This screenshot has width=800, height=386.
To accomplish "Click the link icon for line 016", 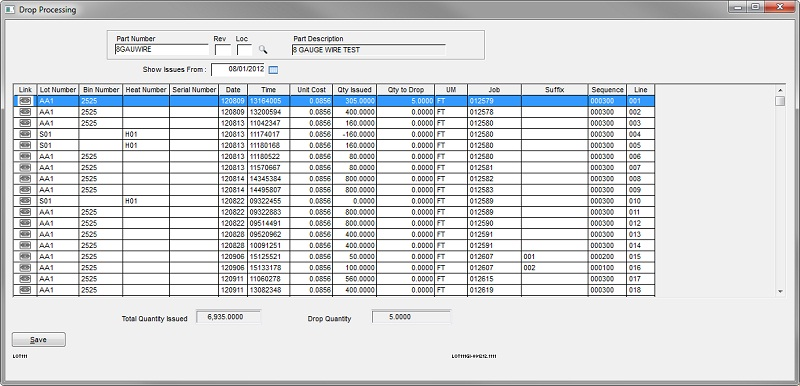I will tap(25, 267).
